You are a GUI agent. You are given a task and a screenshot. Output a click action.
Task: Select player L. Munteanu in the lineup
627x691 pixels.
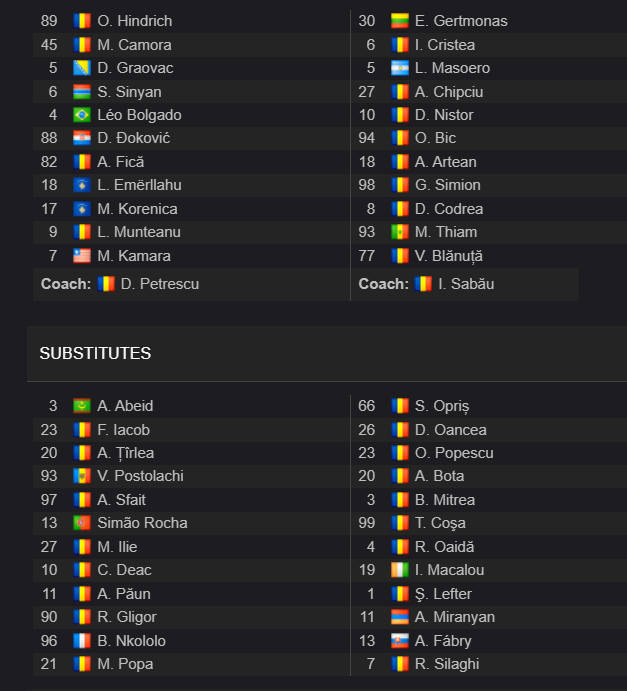click(x=139, y=232)
